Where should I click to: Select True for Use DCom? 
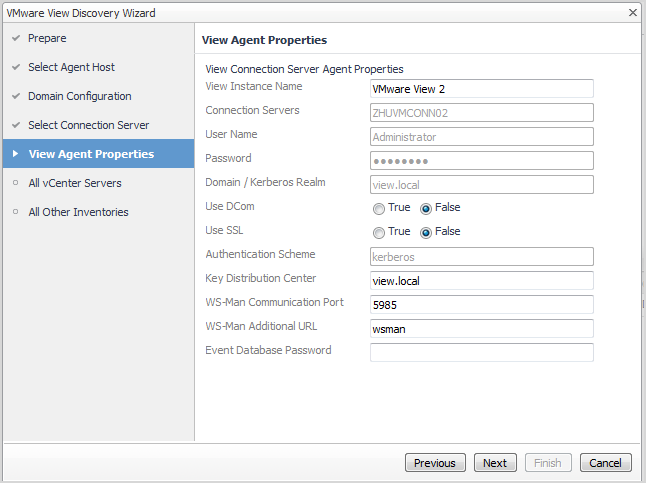(379, 209)
